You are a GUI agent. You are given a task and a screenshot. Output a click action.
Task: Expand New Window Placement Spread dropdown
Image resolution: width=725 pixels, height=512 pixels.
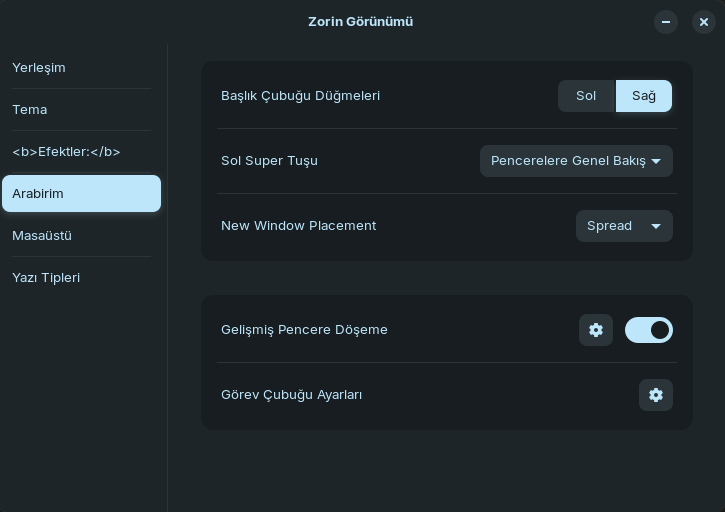coord(623,226)
